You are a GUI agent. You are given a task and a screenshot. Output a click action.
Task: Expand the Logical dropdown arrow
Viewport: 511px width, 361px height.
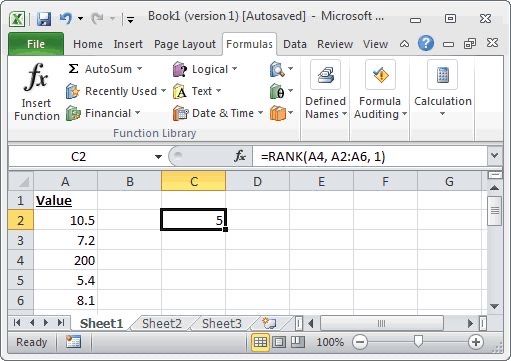click(x=234, y=69)
